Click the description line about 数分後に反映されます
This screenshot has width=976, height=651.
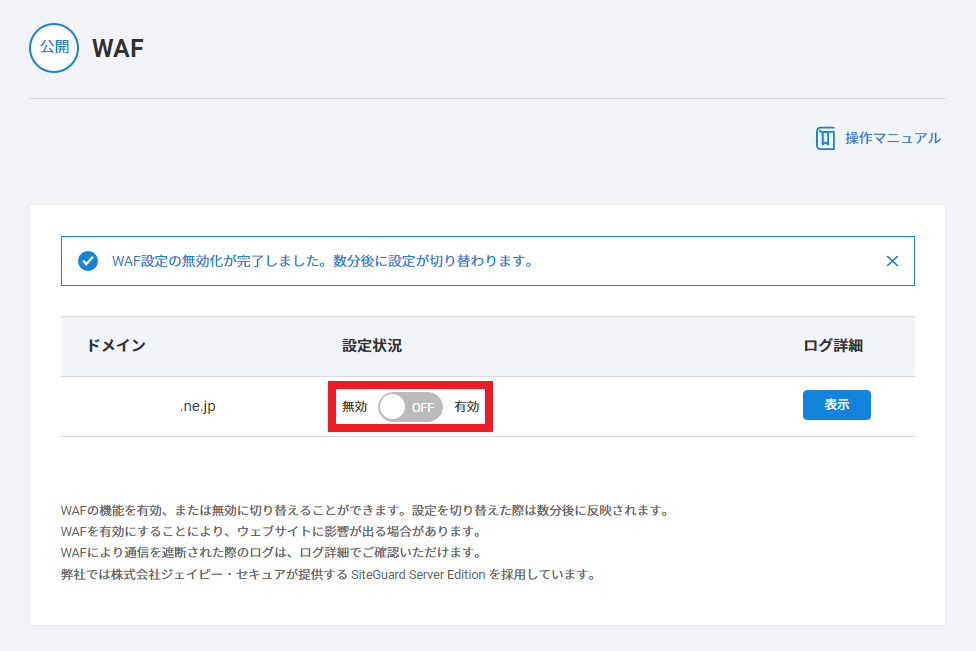(364, 510)
